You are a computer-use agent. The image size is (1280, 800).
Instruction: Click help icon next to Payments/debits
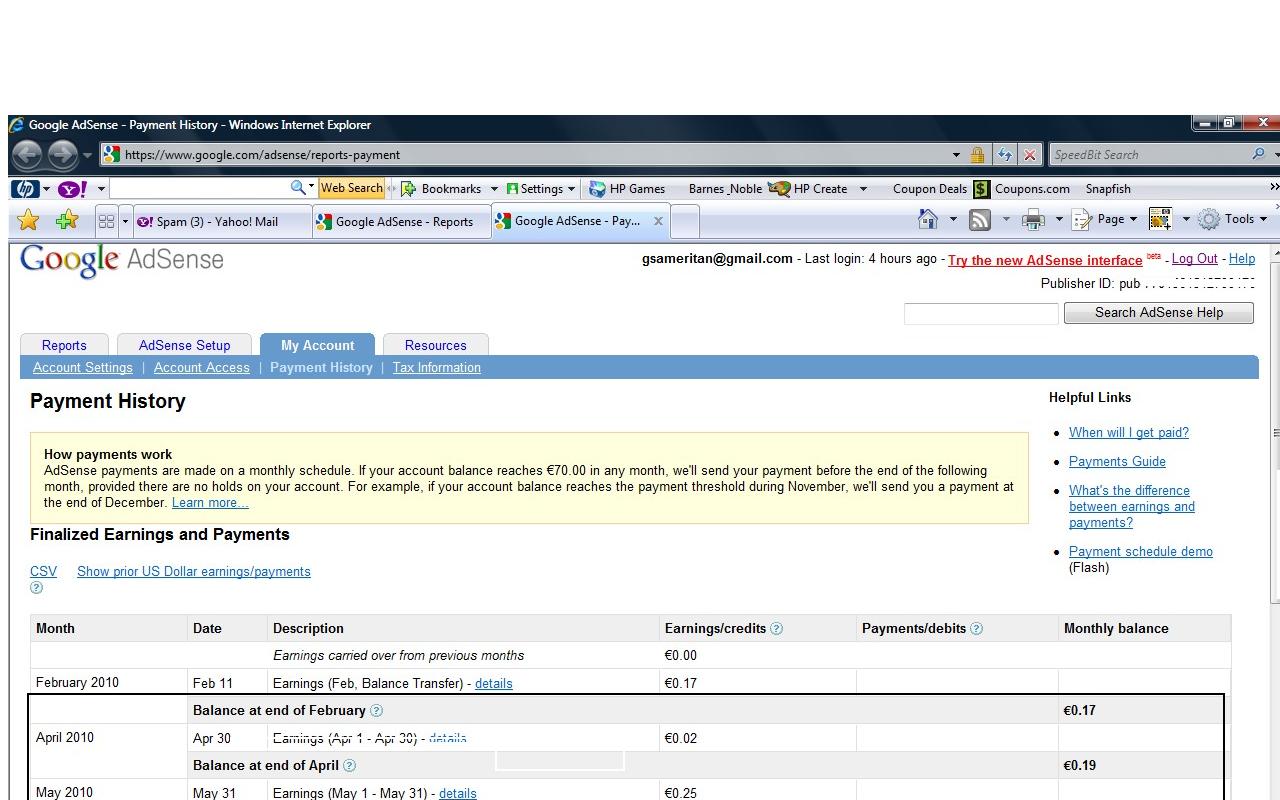tap(977, 629)
